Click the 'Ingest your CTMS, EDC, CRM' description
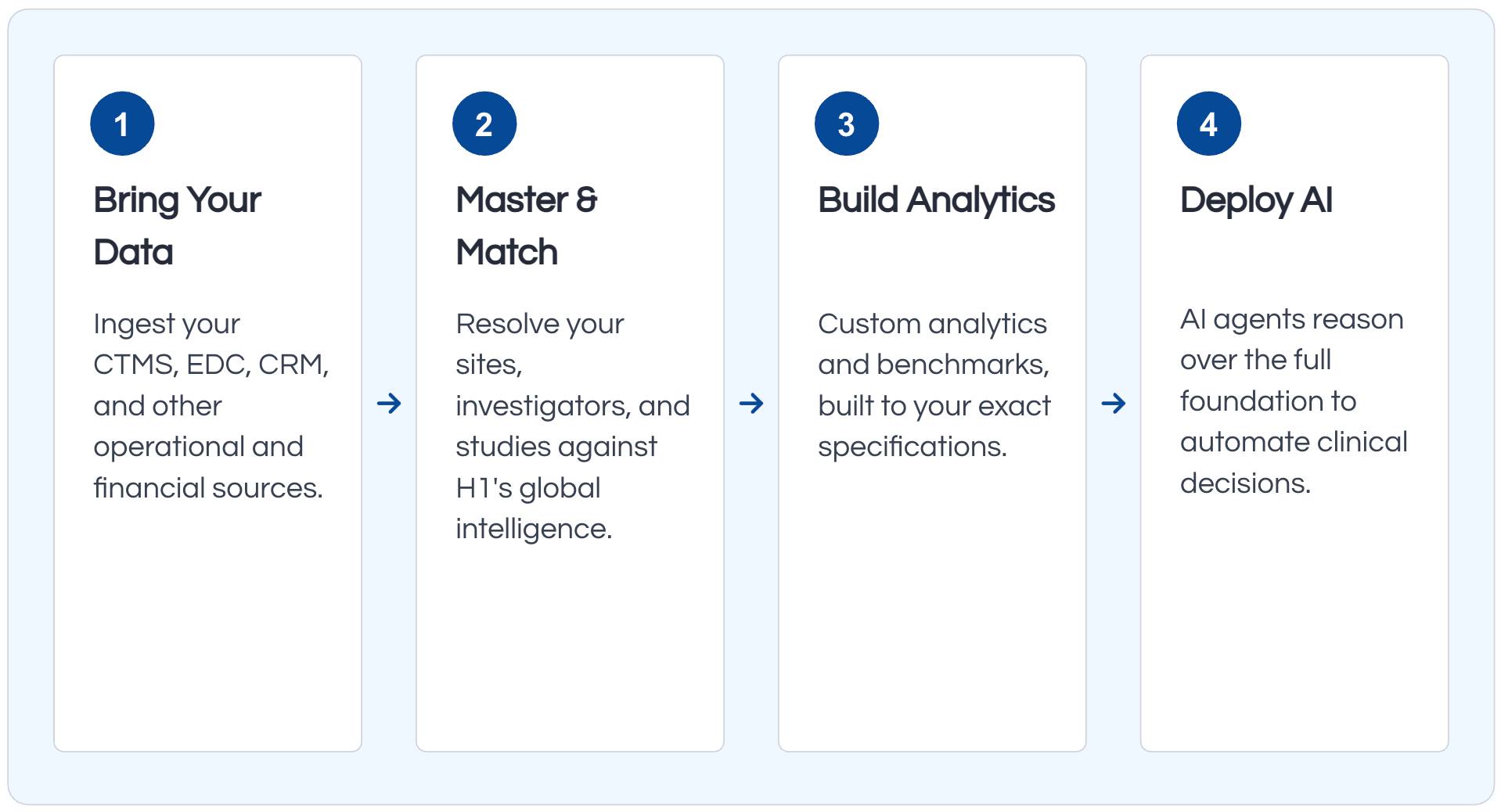 [211, 405]
